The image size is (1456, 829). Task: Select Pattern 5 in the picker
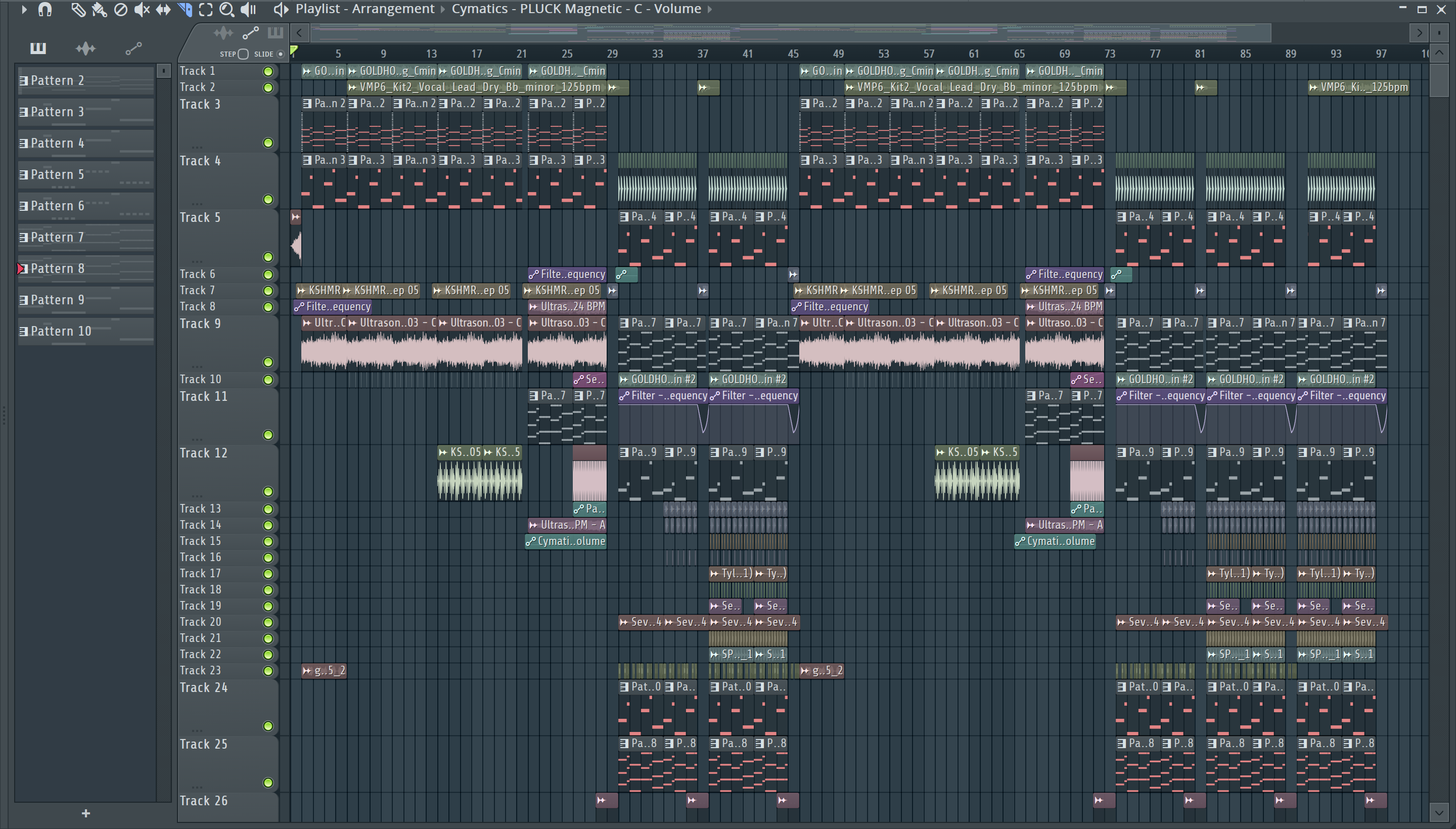(85, 174)
